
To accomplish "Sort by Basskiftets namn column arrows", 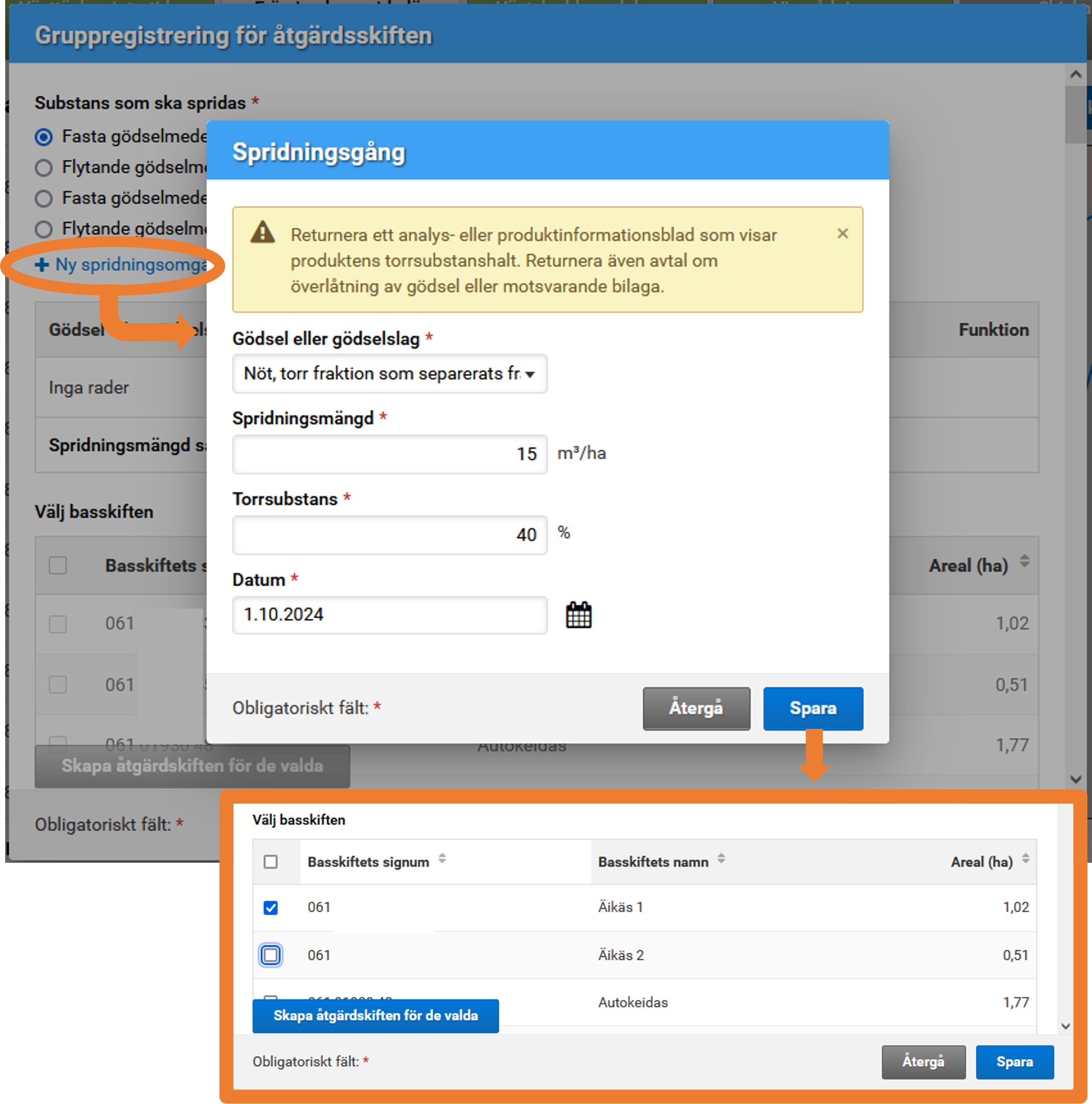I will click(x=721, y=859).
